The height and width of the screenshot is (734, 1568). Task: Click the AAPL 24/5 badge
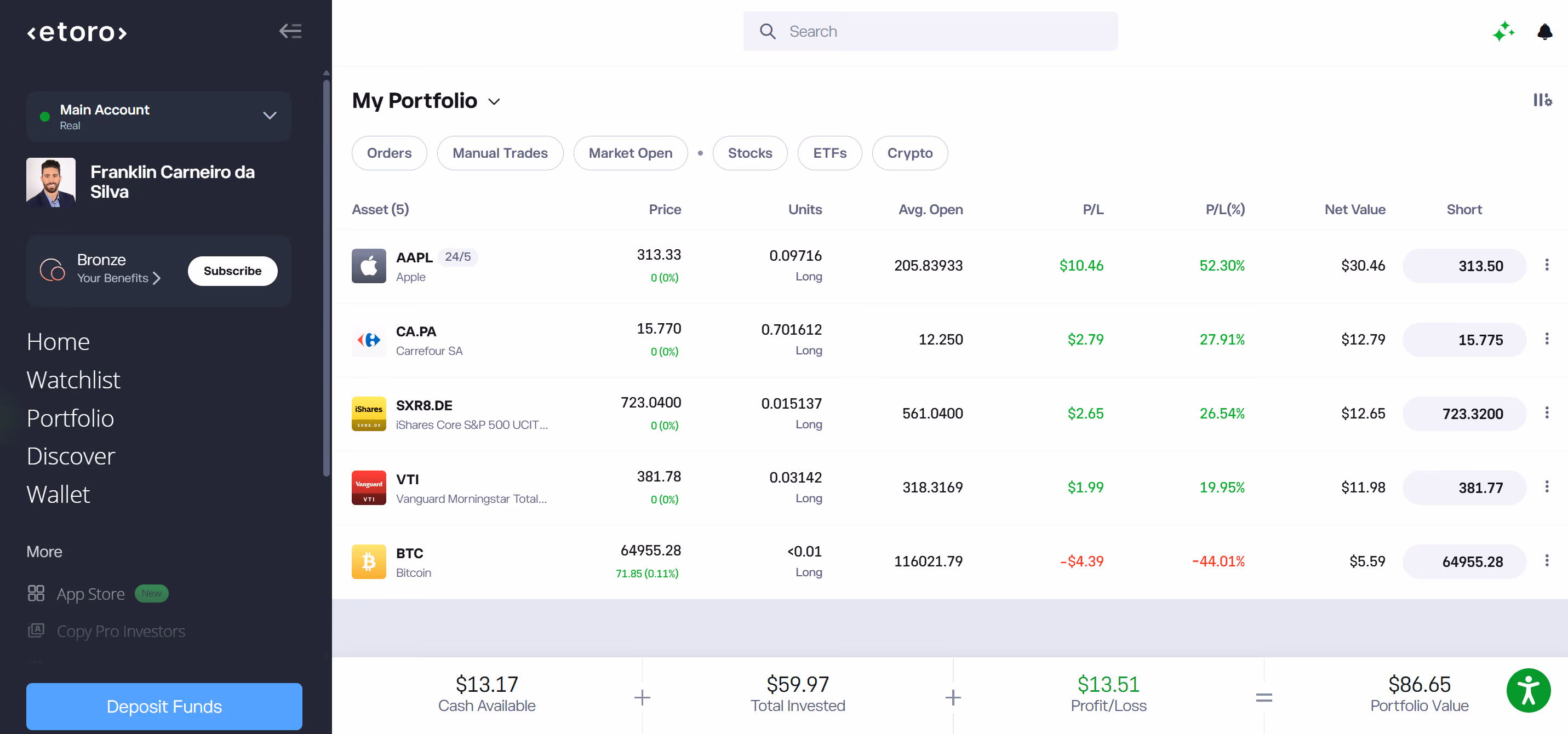click(457, 257)
